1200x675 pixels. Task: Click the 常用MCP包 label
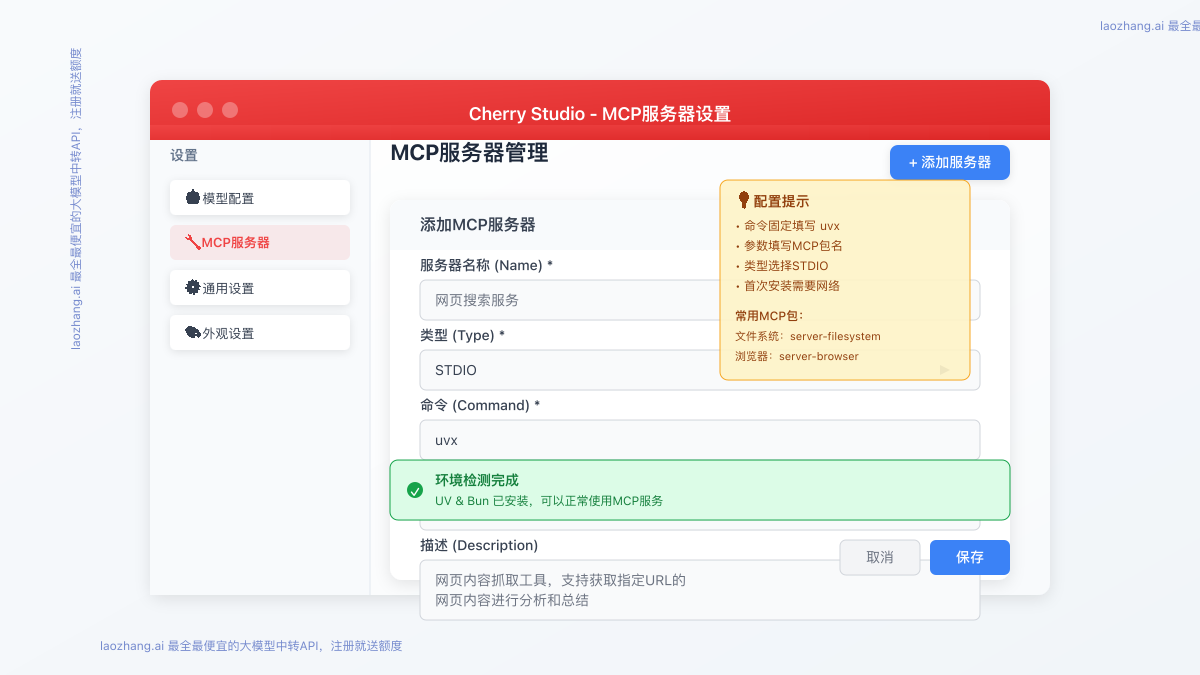(769, 316)
